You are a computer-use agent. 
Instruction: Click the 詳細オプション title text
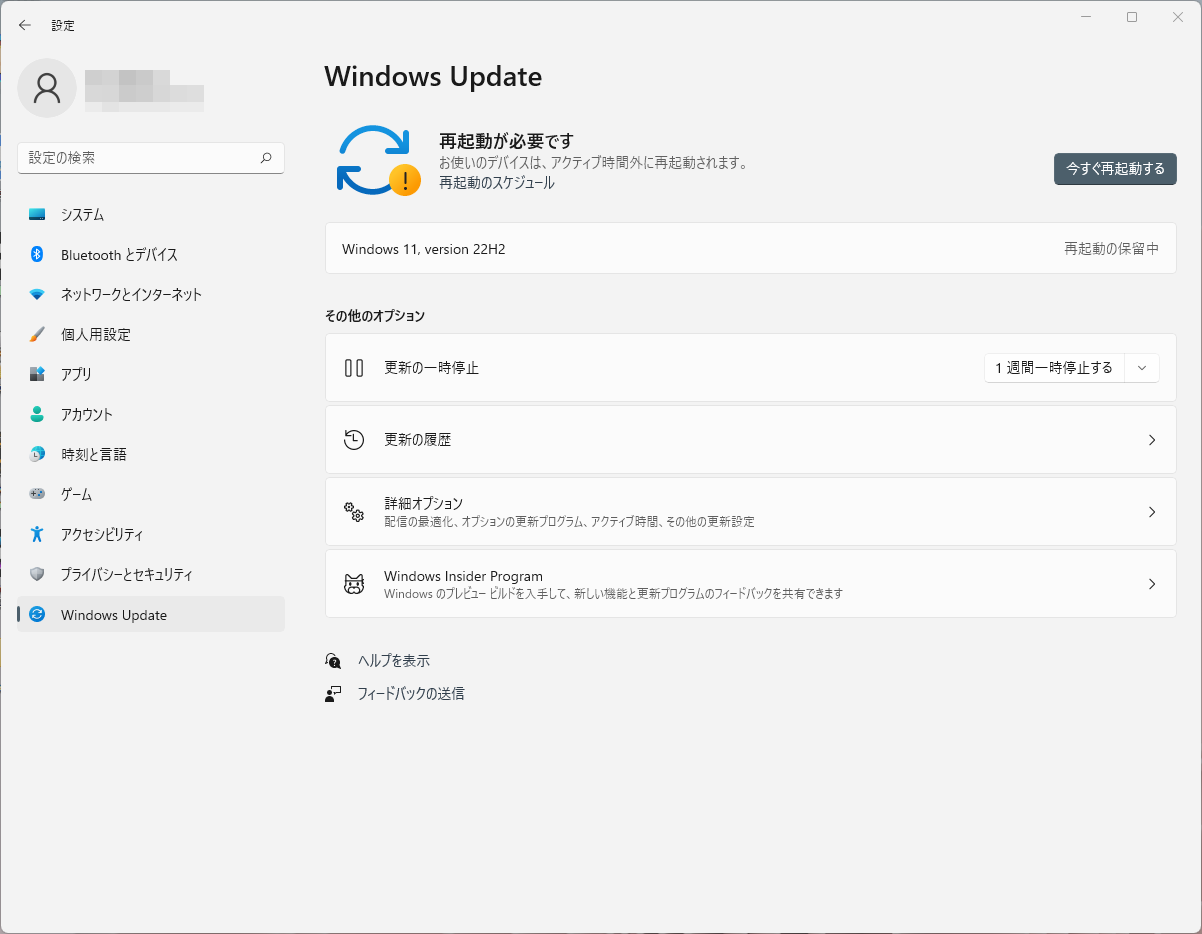pos(424,504)
